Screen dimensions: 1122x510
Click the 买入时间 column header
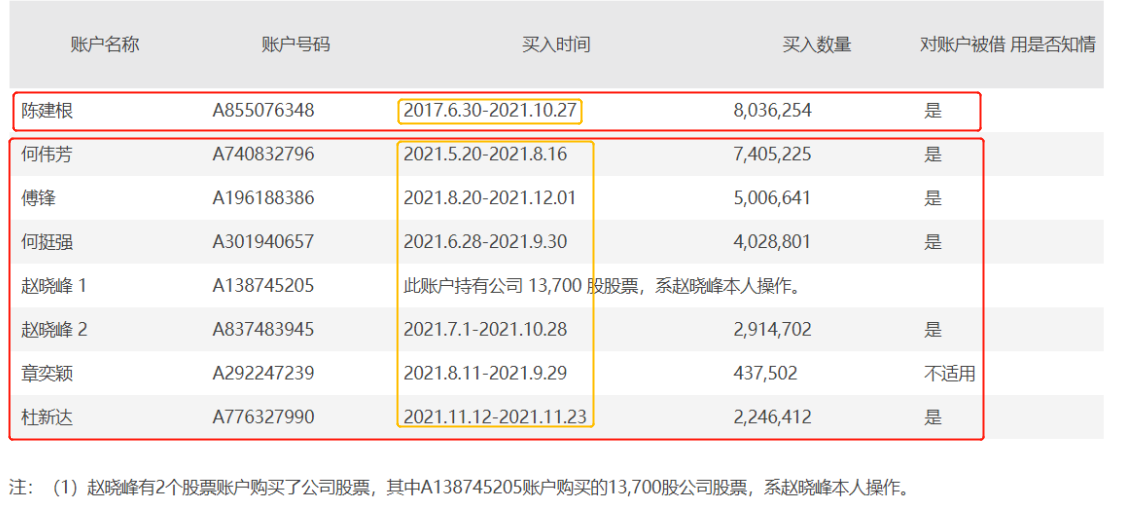point(556,44)
